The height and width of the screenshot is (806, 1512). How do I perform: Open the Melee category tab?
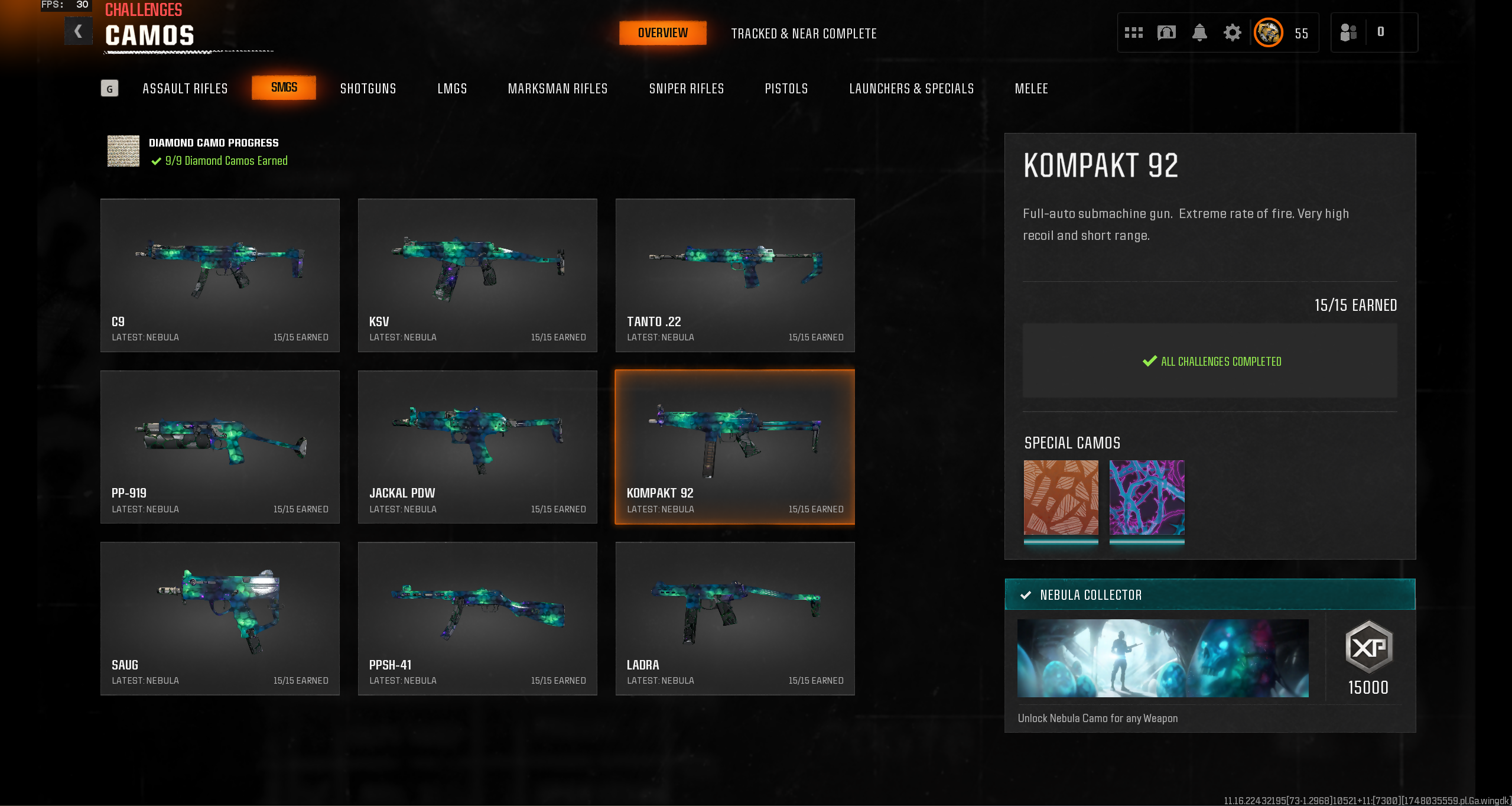[1031, 89]
